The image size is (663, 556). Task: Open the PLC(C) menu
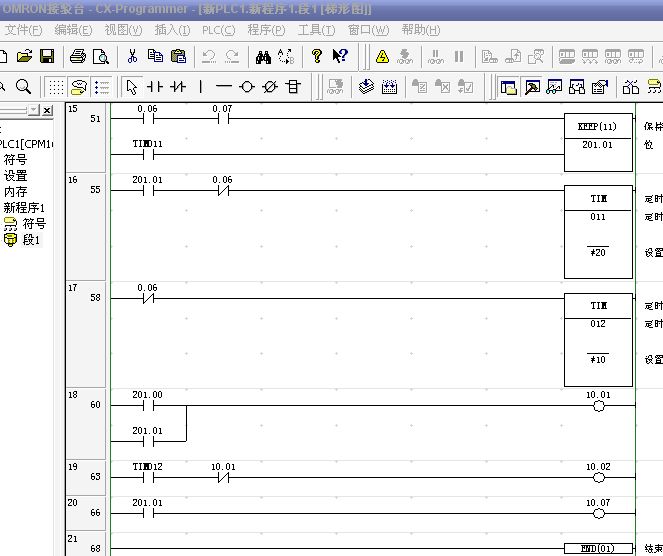218,30
